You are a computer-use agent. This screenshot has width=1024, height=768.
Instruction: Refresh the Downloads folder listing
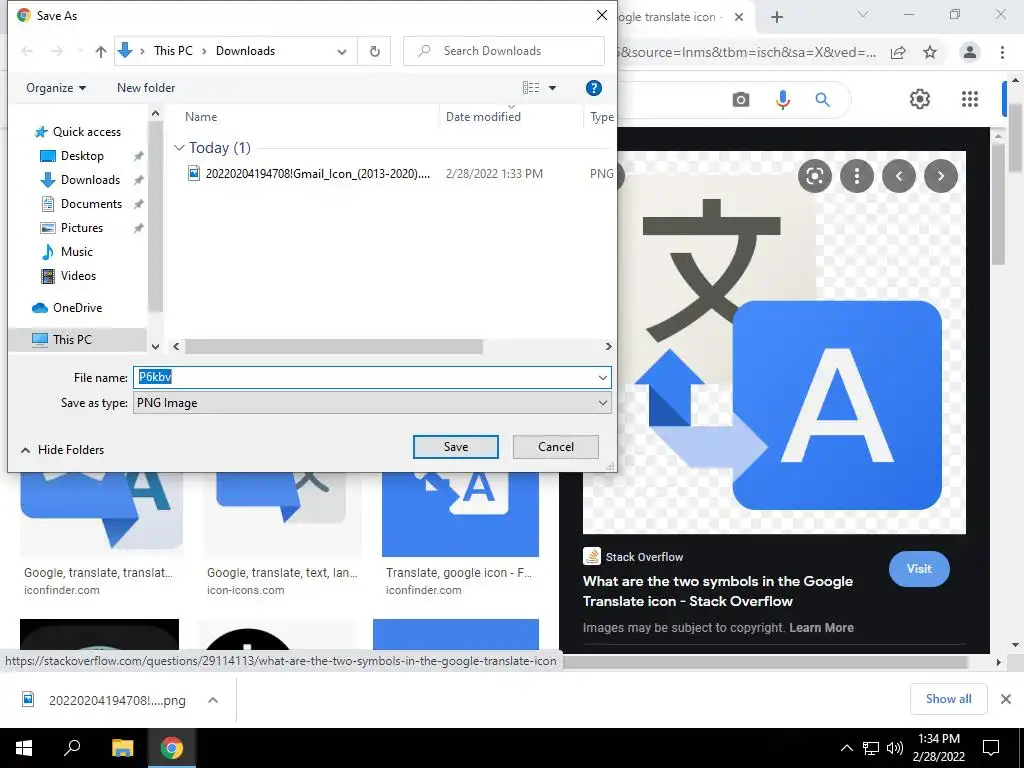click(374, 51)
